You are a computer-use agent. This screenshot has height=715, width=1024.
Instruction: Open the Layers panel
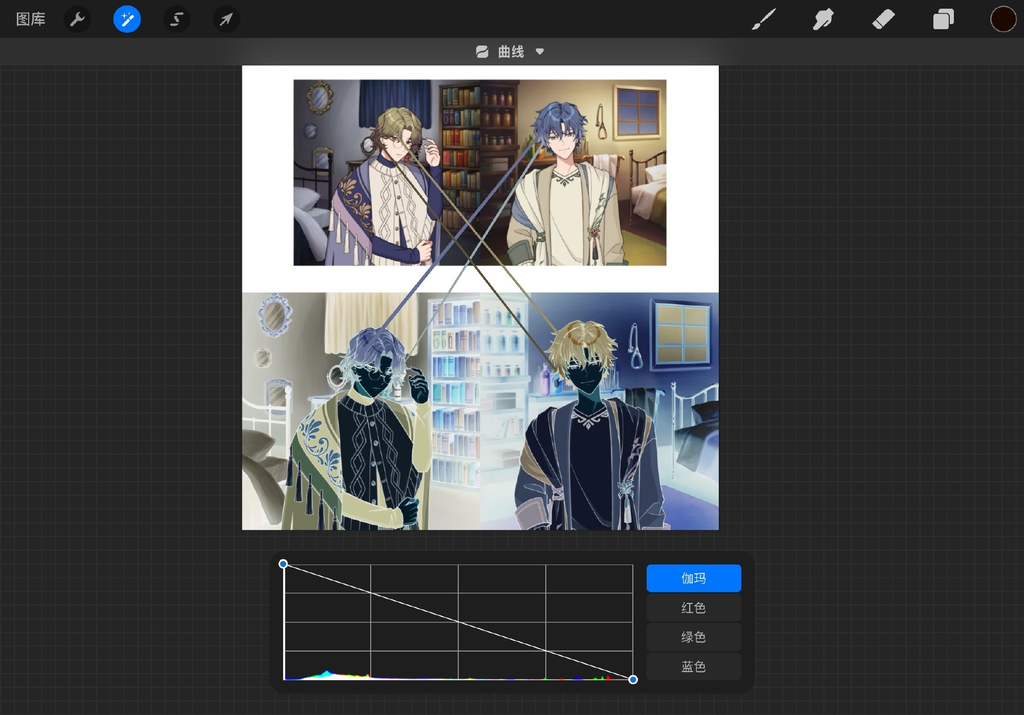click(x=943, y=19)
